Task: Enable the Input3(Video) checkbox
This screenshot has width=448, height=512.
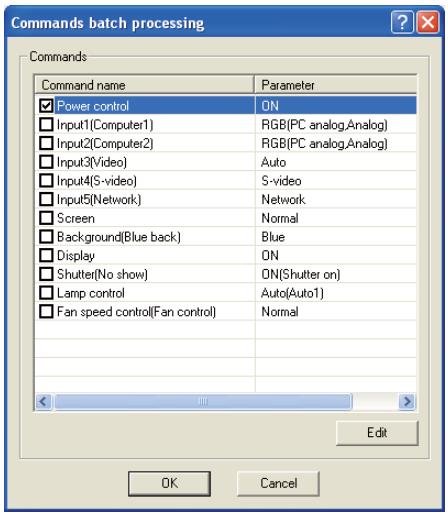Action: click(x=46, y=162)
